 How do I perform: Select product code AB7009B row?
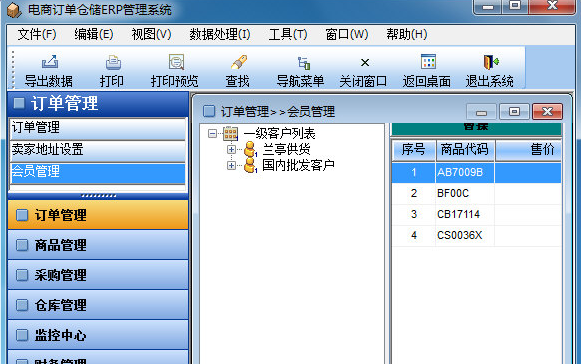pos(477,172)
